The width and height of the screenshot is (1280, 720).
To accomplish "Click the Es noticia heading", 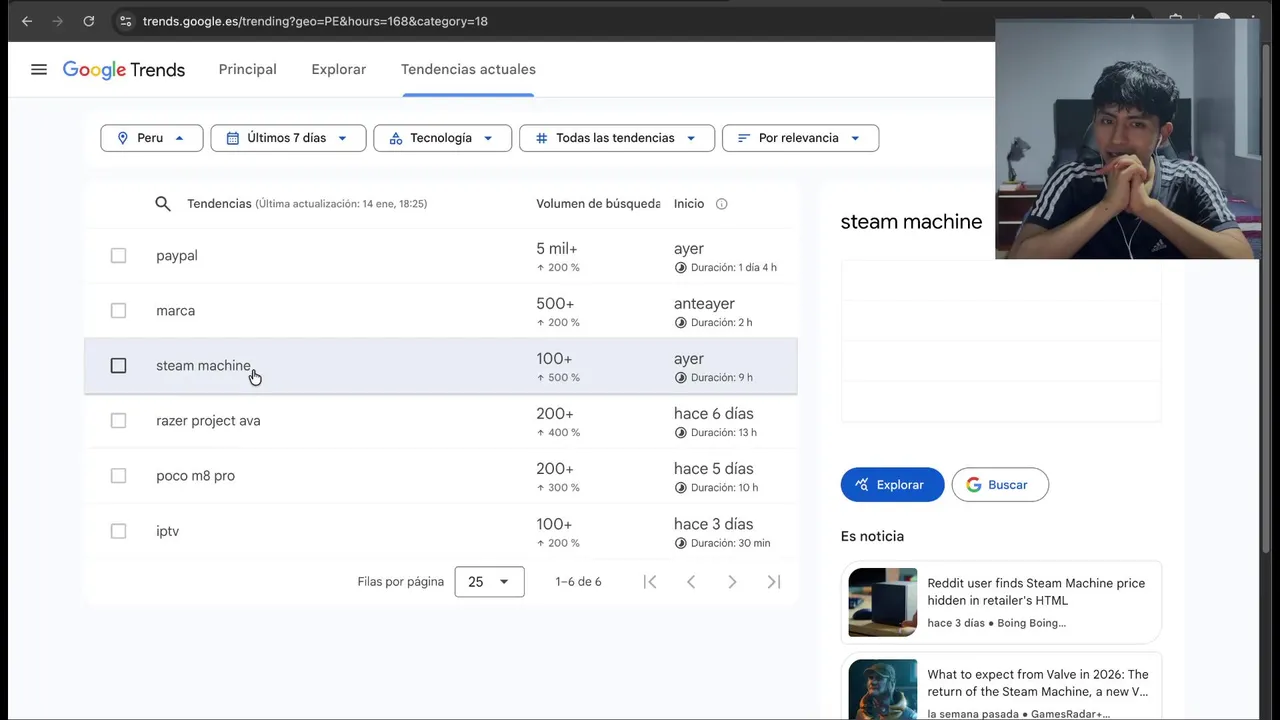I will 872,537.
